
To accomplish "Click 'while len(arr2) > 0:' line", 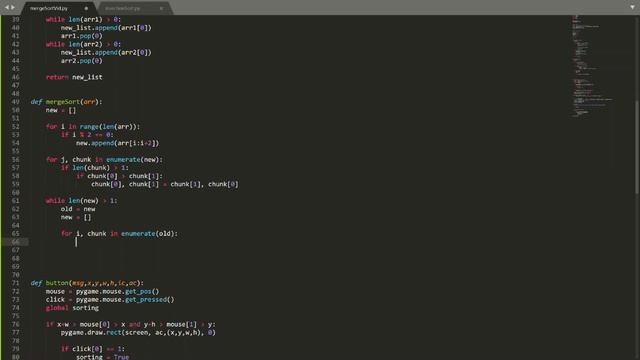I will (83, 44).
